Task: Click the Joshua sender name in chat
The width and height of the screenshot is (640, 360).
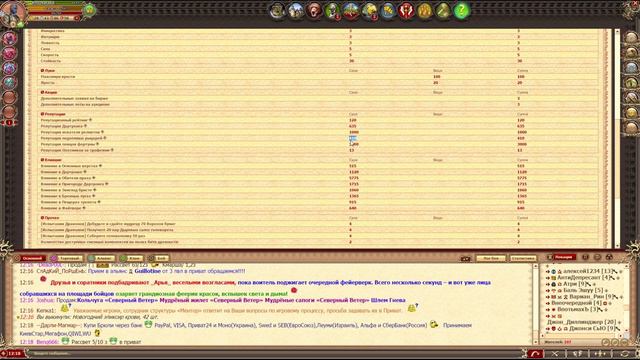Action: 45,300
